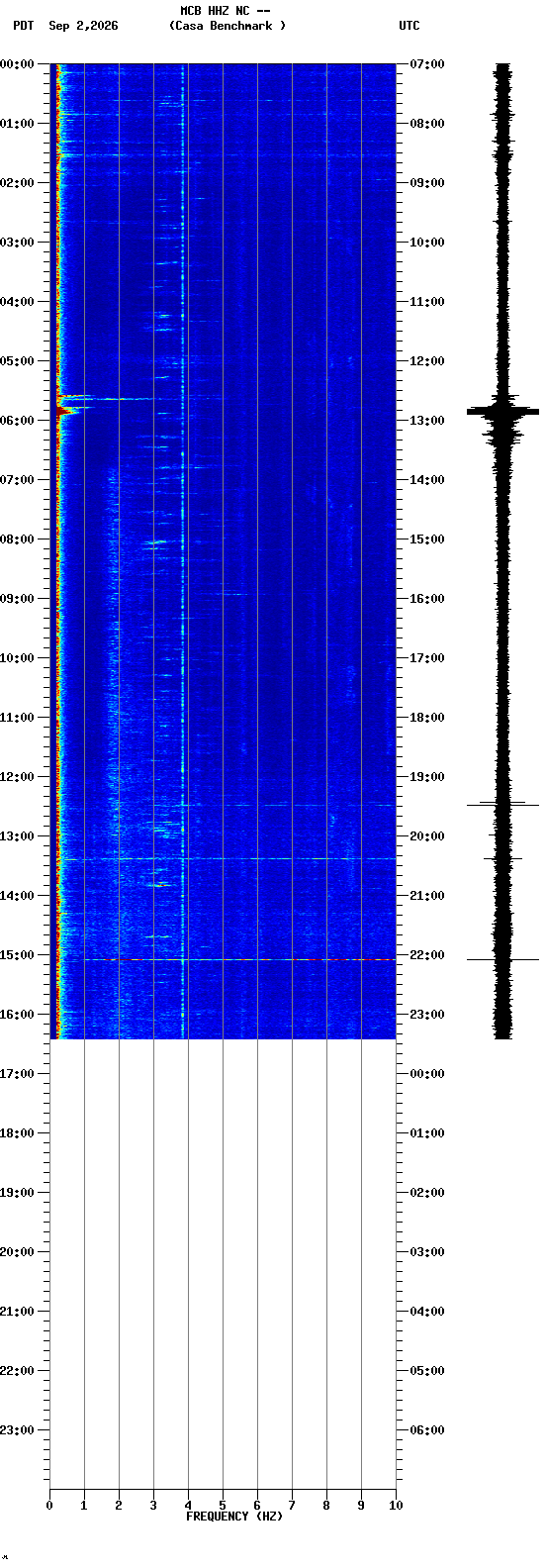Click the '04:00' label on UTC axis
The width and height of the screenshot is (546, 1568).
pyautogui.click(x=427, y=1312)
